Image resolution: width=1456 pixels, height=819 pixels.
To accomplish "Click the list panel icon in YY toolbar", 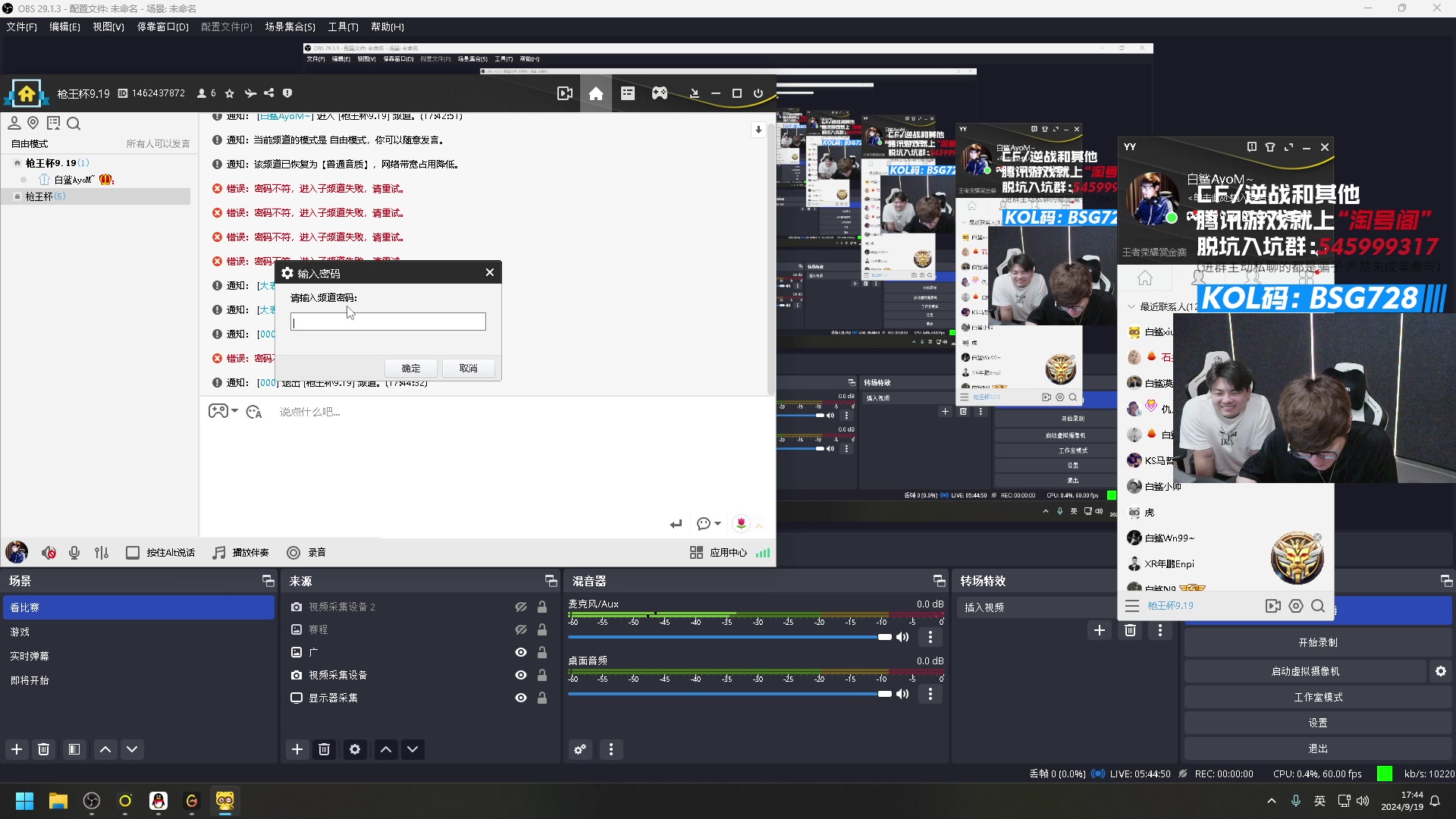I will 628,93.
